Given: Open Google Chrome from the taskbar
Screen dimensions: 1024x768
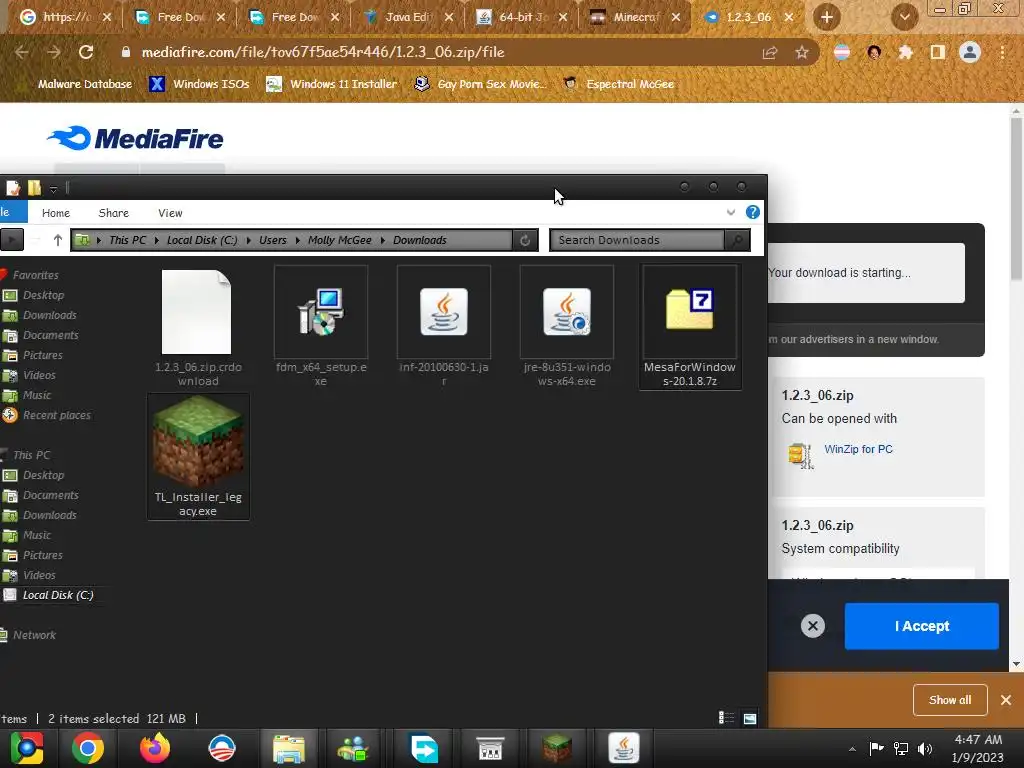Looking at the screenshot, I should point(88,748).
